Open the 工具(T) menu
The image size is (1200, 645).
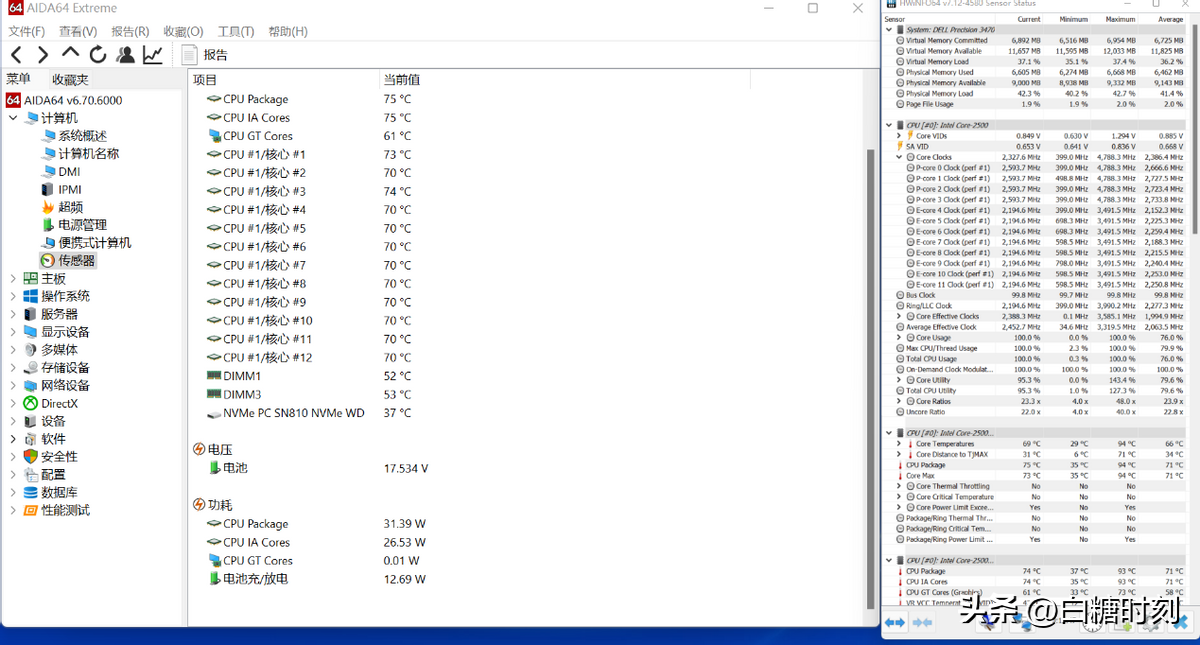pos(236,32)
